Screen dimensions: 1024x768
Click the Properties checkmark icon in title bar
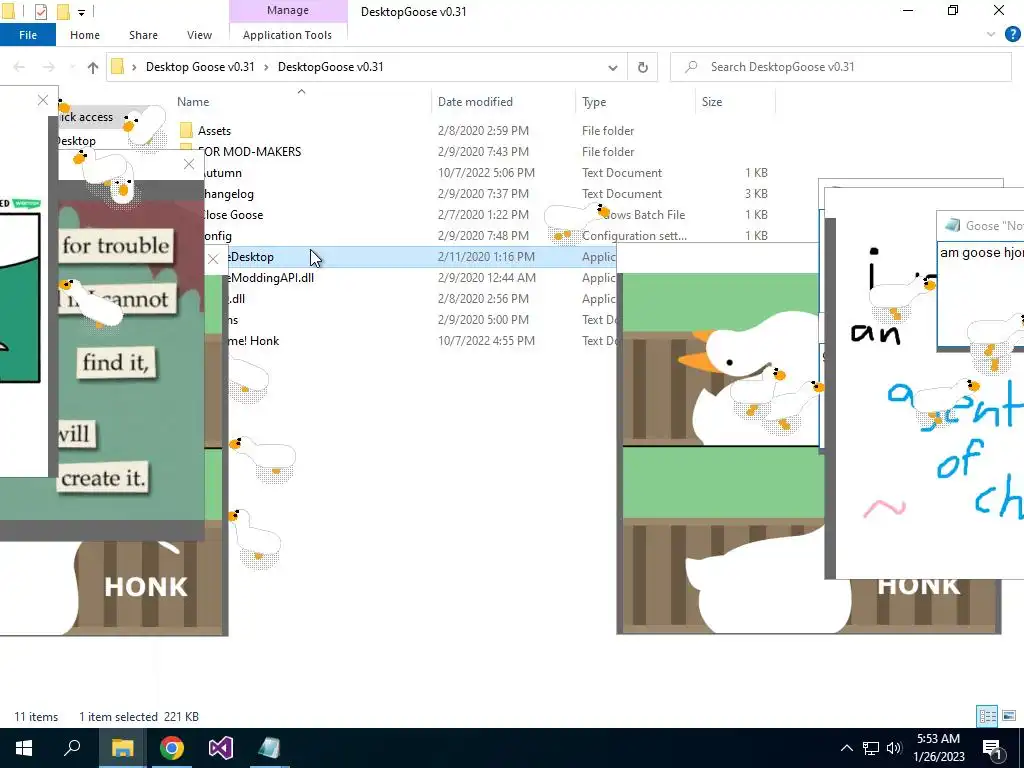click(40, 11)
